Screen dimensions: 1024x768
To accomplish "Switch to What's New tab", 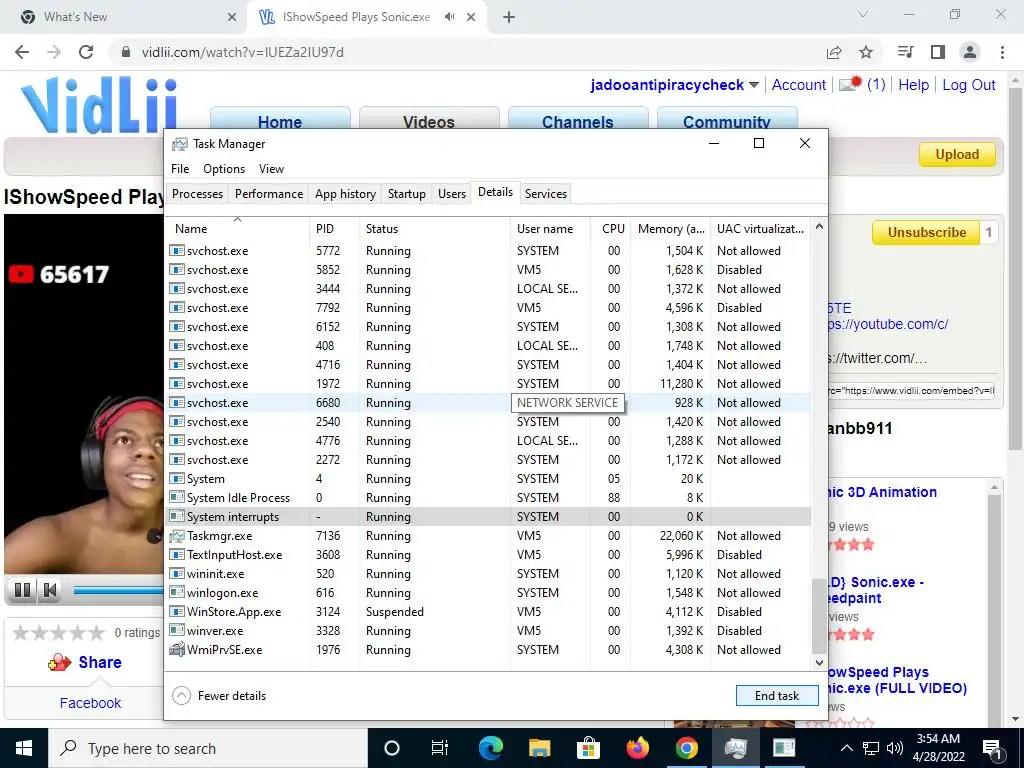I will (123, 17).
